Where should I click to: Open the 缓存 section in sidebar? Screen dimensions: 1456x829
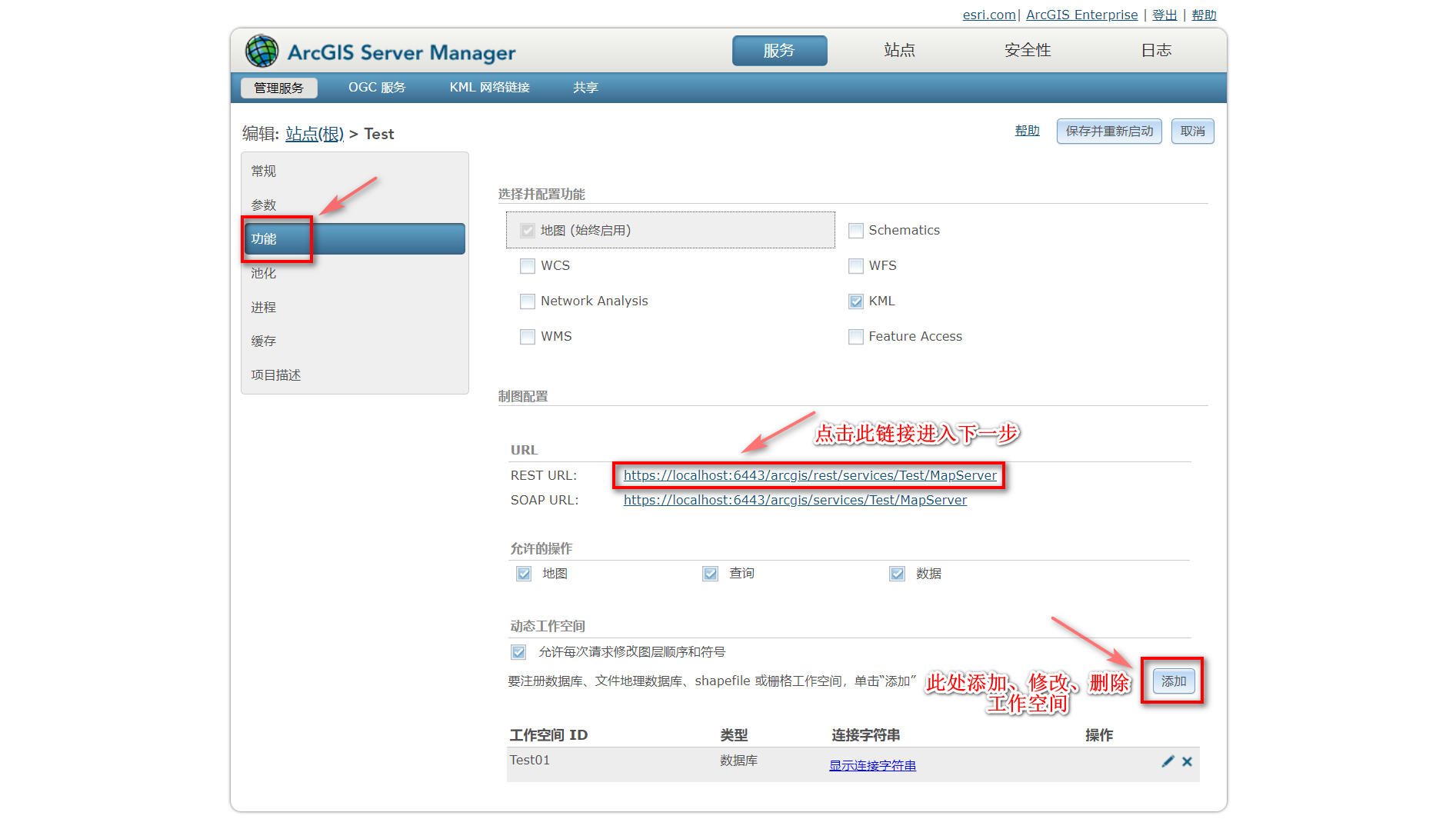pos(354,341)
